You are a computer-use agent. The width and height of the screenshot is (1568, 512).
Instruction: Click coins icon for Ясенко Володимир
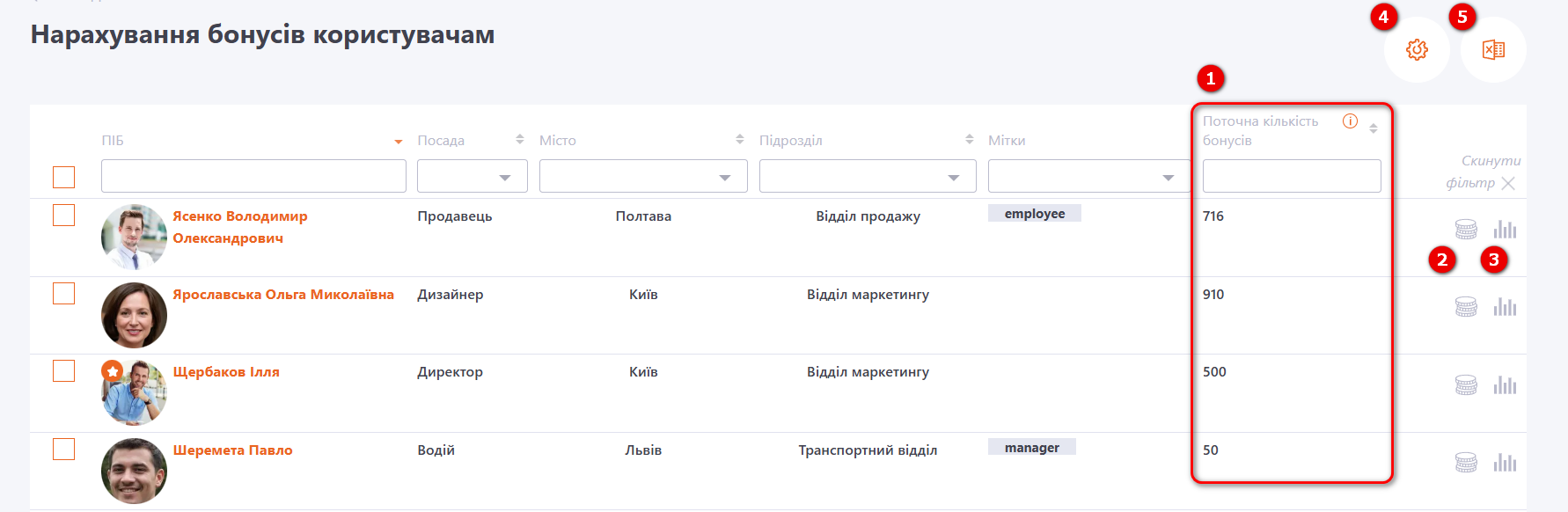coord(1466,230)
